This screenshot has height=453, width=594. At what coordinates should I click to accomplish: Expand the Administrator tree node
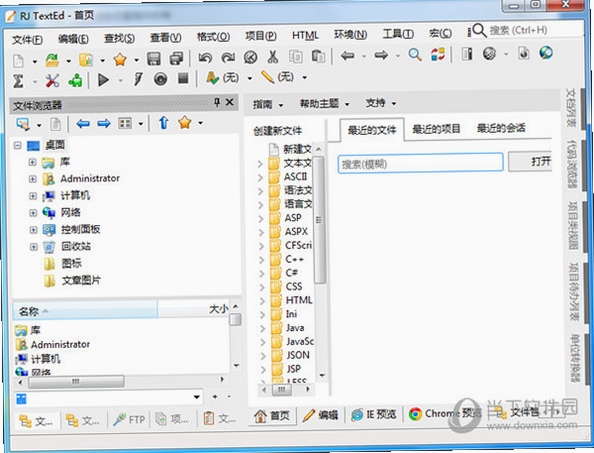(x=33, y=179)
